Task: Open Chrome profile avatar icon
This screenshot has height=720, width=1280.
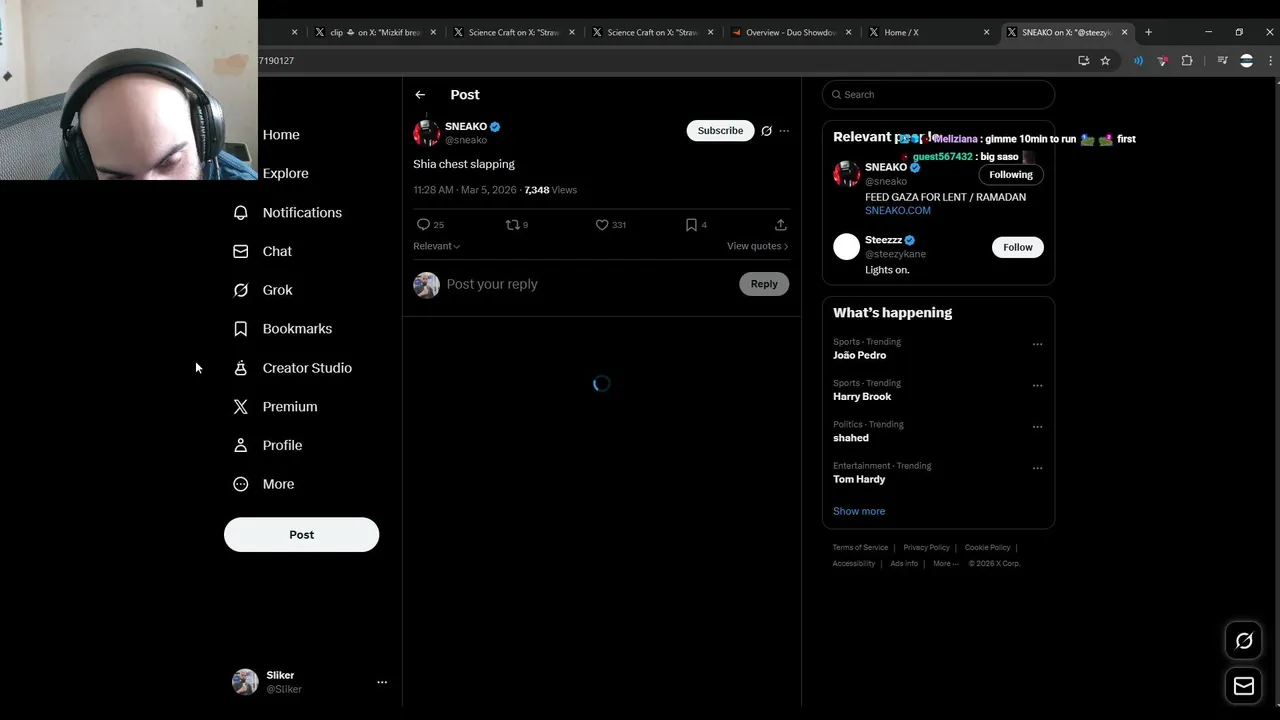Action: point(1246,61)
